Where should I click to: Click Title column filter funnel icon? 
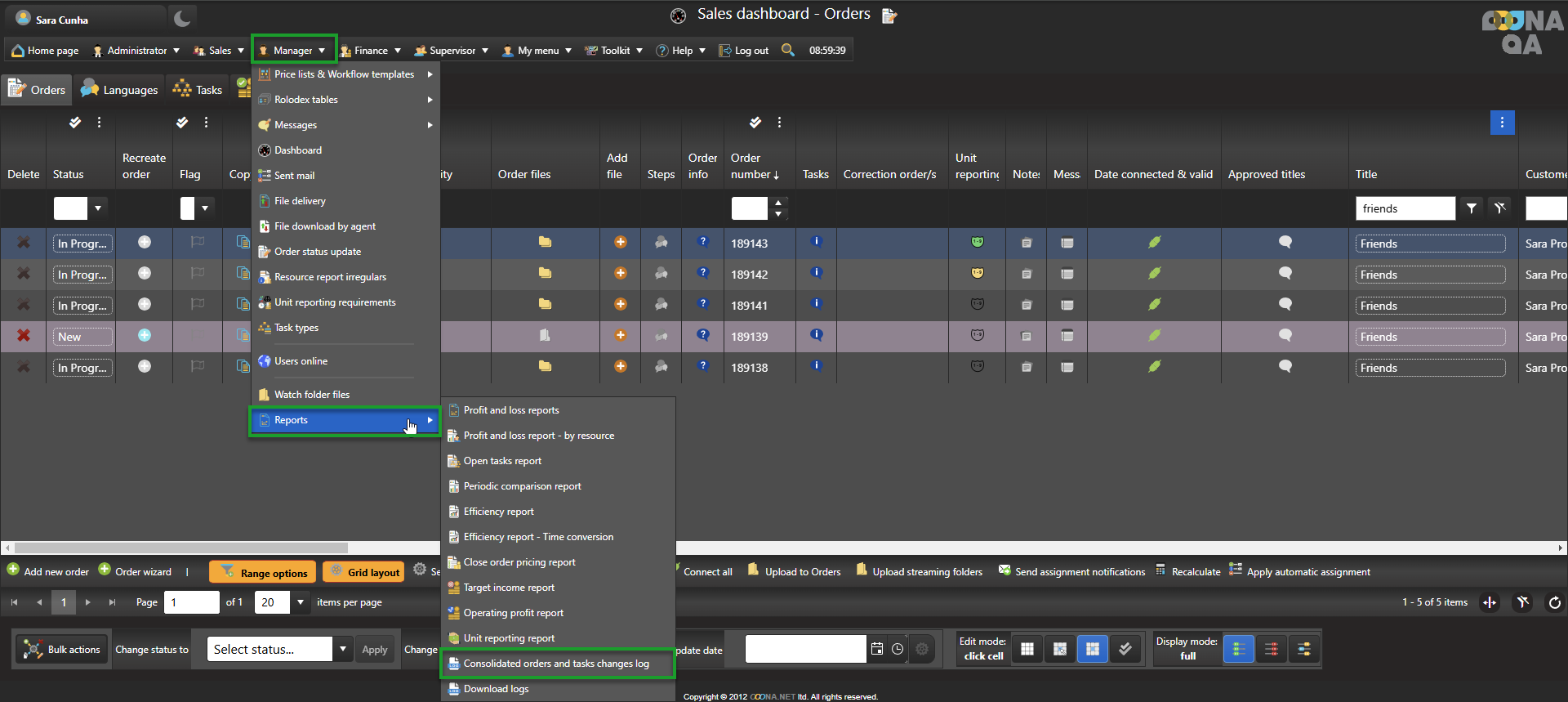click(x=1471, y=208)
